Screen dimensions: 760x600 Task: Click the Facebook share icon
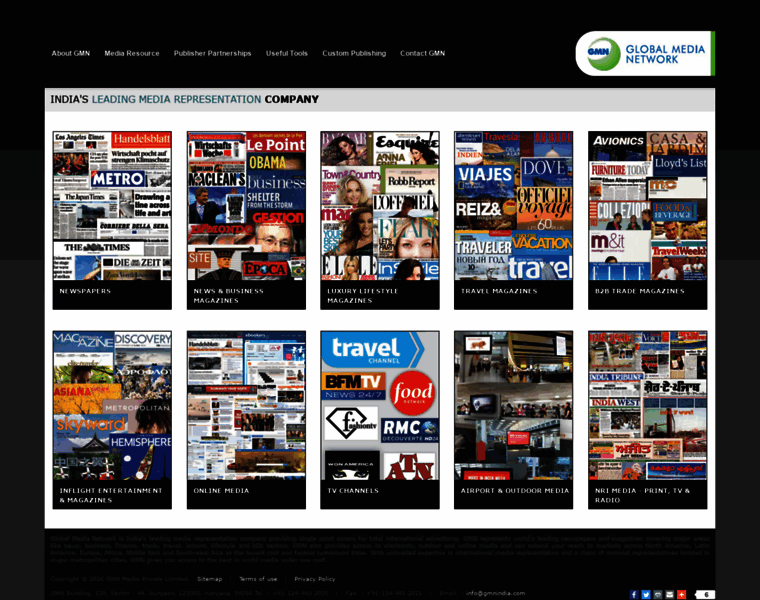click(634, 594)
